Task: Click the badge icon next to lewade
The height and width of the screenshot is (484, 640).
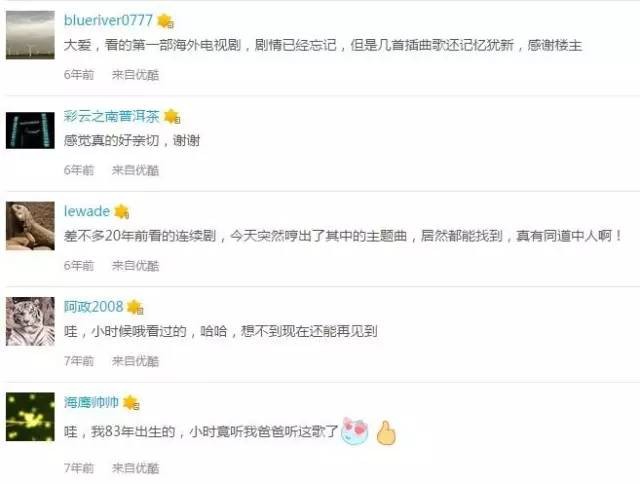Action: coord(122,212)
